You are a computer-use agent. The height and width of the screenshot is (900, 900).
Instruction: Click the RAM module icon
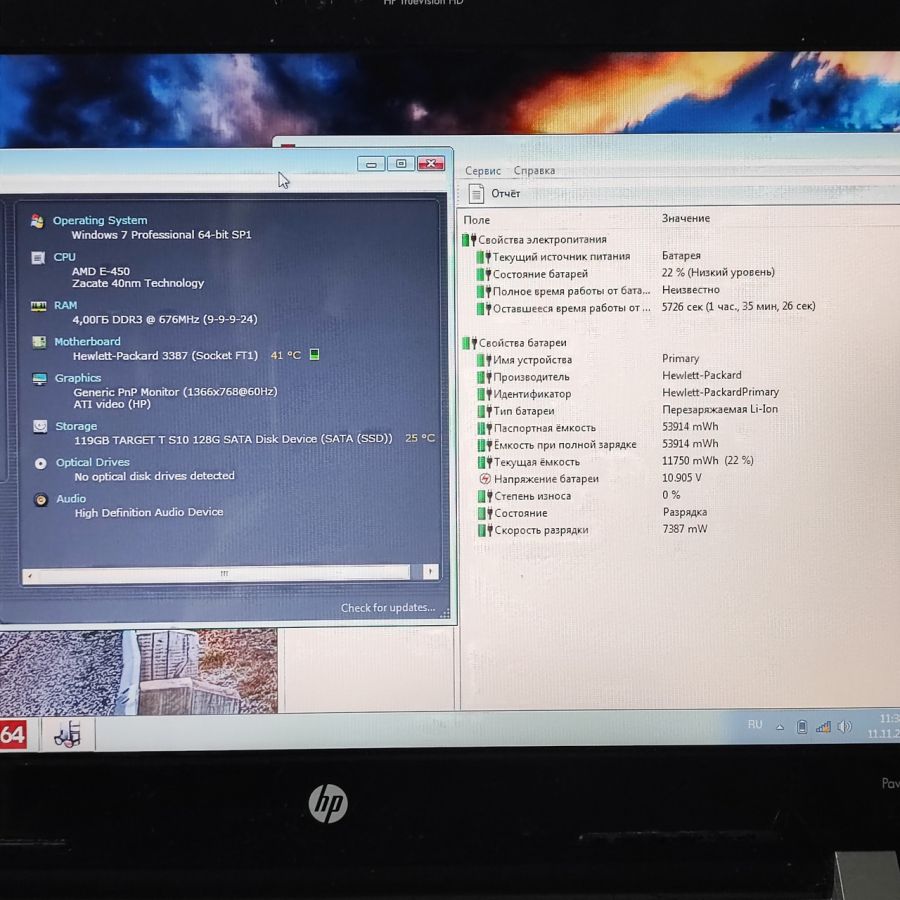pos(38,306)
